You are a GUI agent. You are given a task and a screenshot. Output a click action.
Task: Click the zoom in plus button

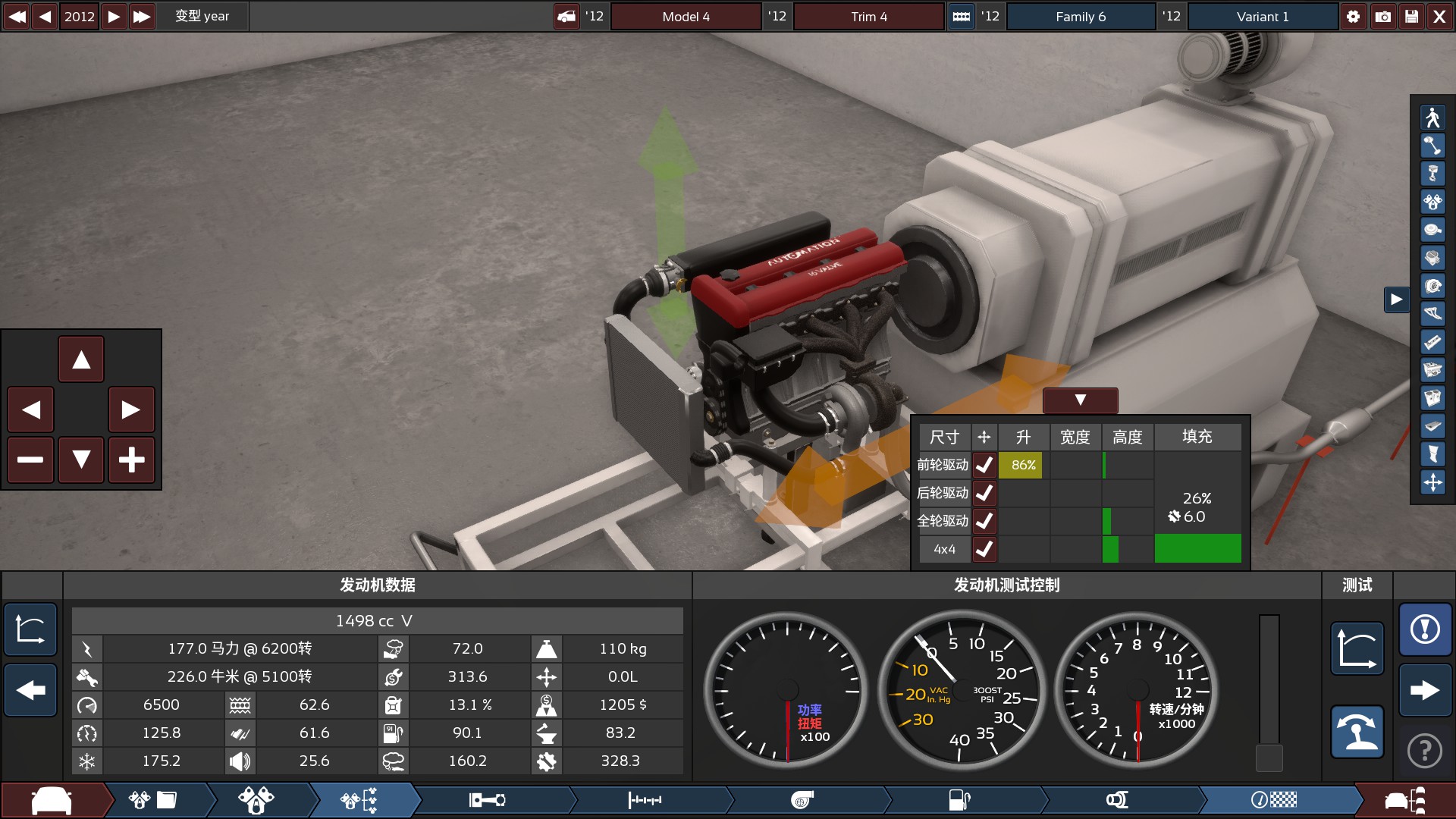click(x=131, y=460)
